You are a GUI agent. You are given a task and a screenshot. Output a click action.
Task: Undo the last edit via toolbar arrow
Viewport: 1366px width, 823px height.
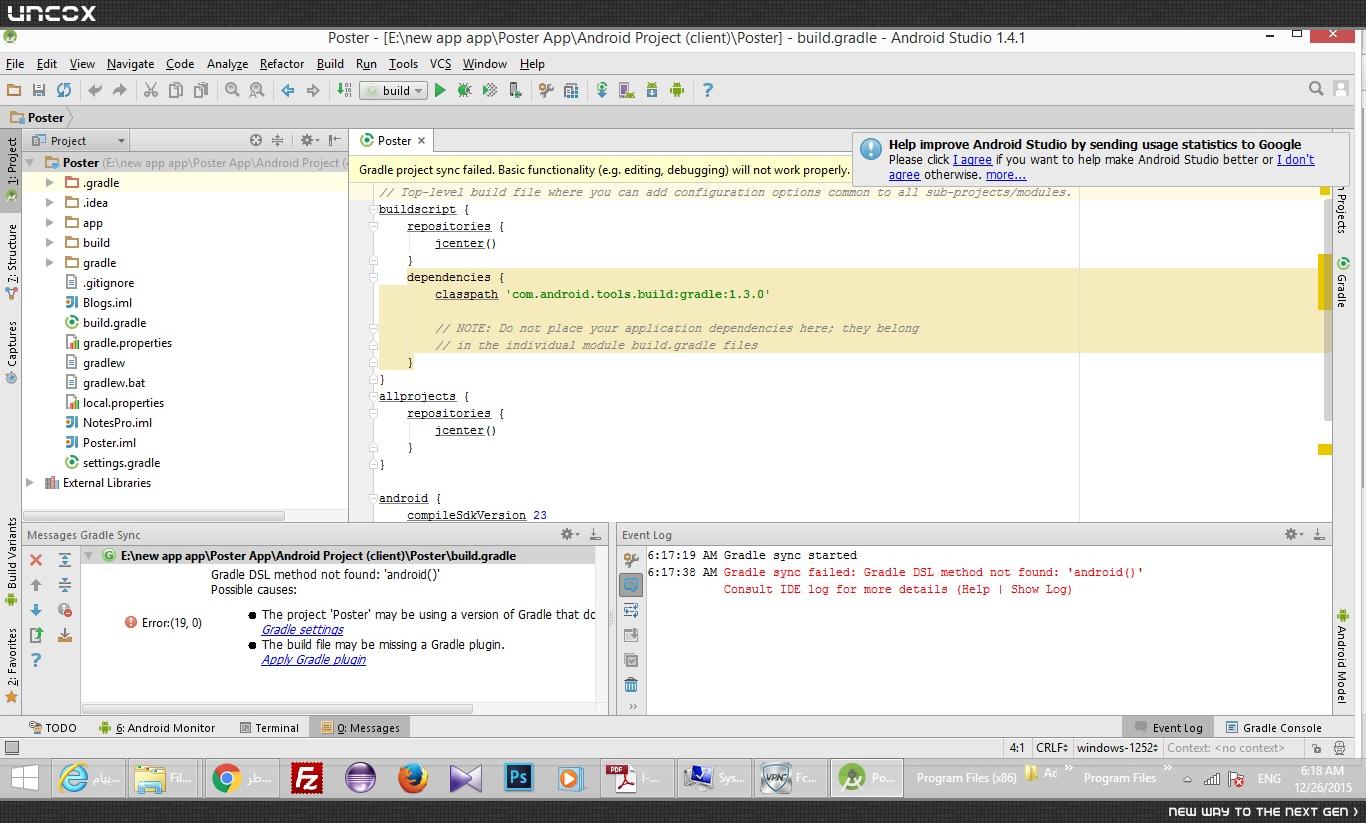(95, 90)
